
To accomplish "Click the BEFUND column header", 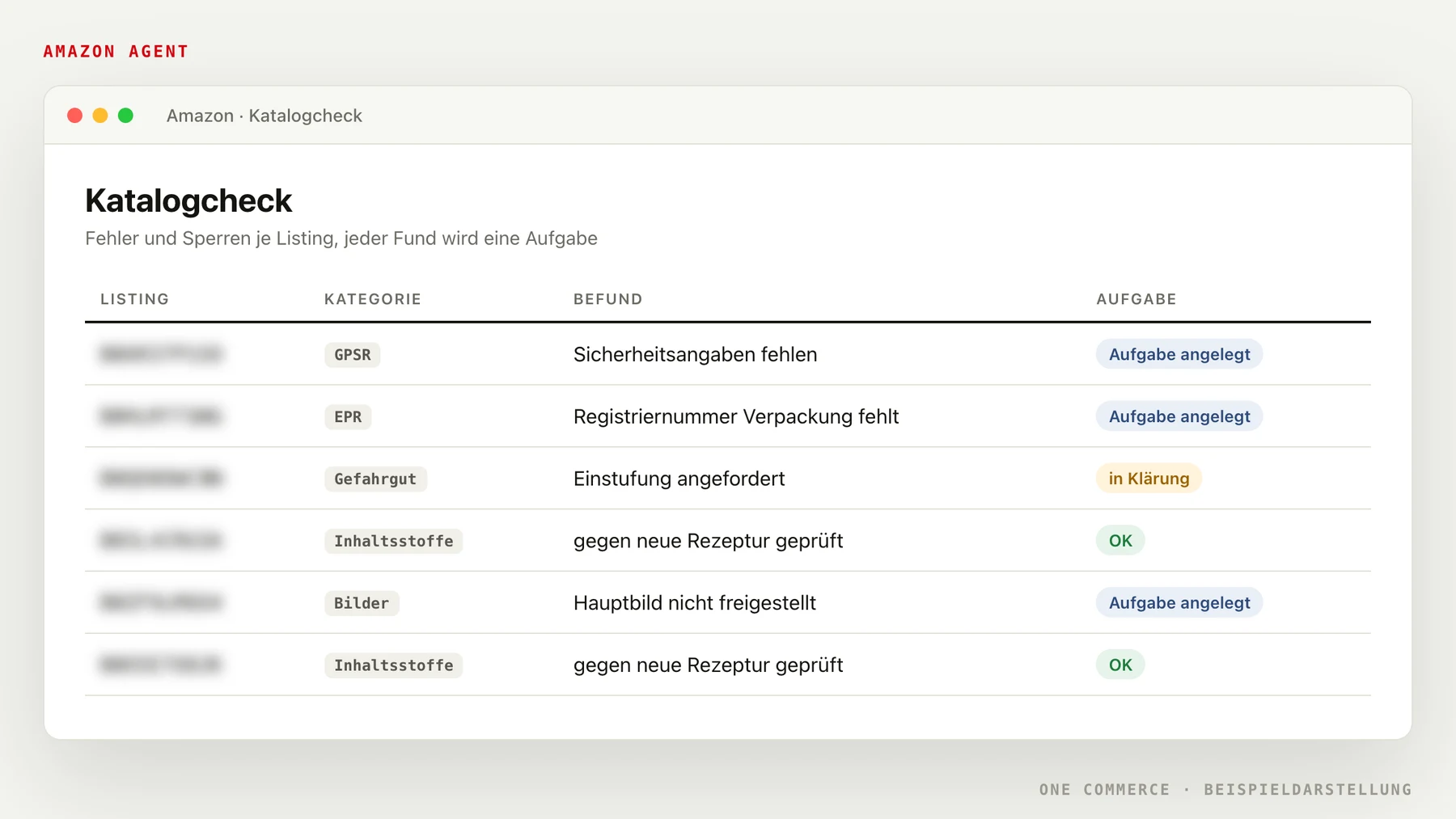I will [608, 299].
